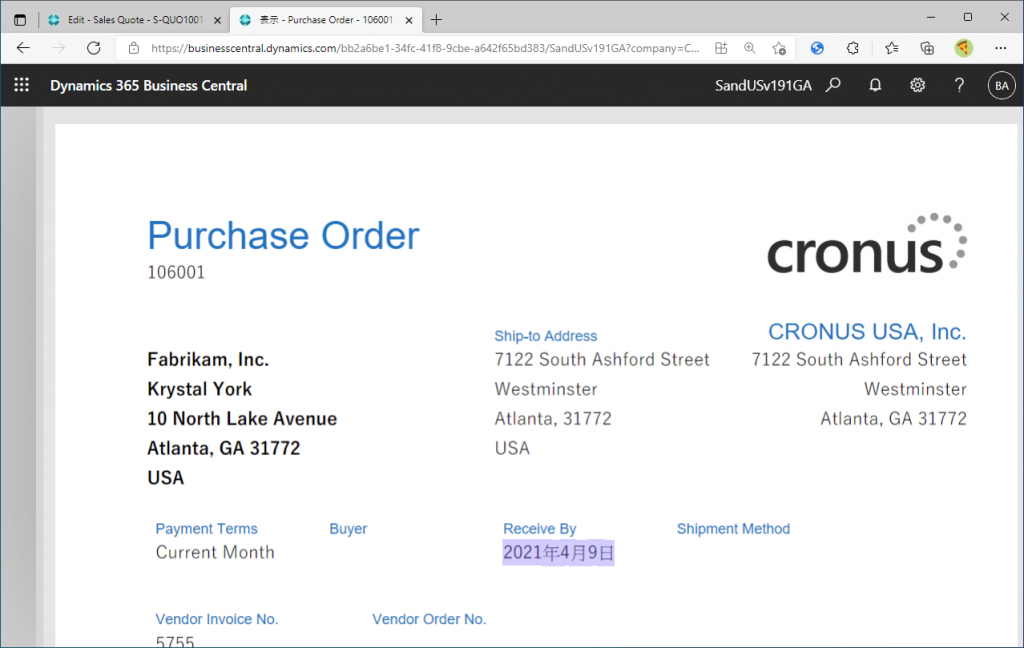Refresh the browser page

point(94,48)
